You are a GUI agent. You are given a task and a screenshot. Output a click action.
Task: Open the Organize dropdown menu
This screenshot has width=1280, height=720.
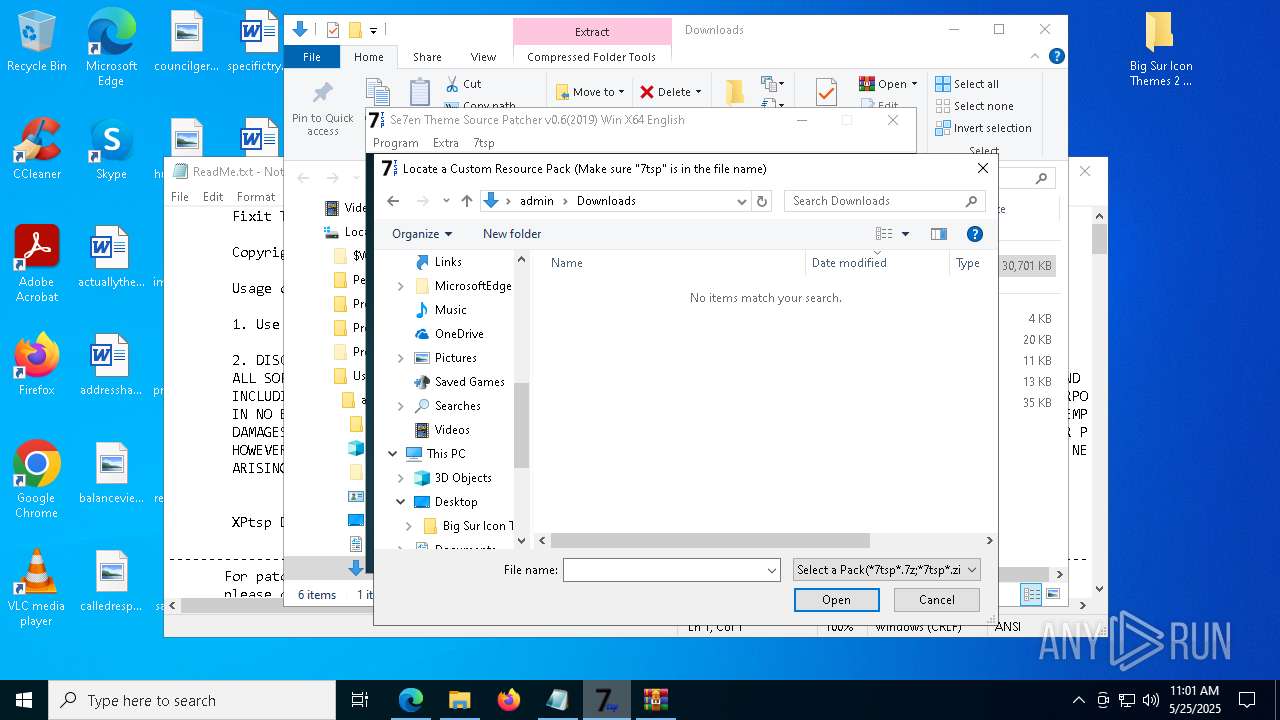[422, 234]
